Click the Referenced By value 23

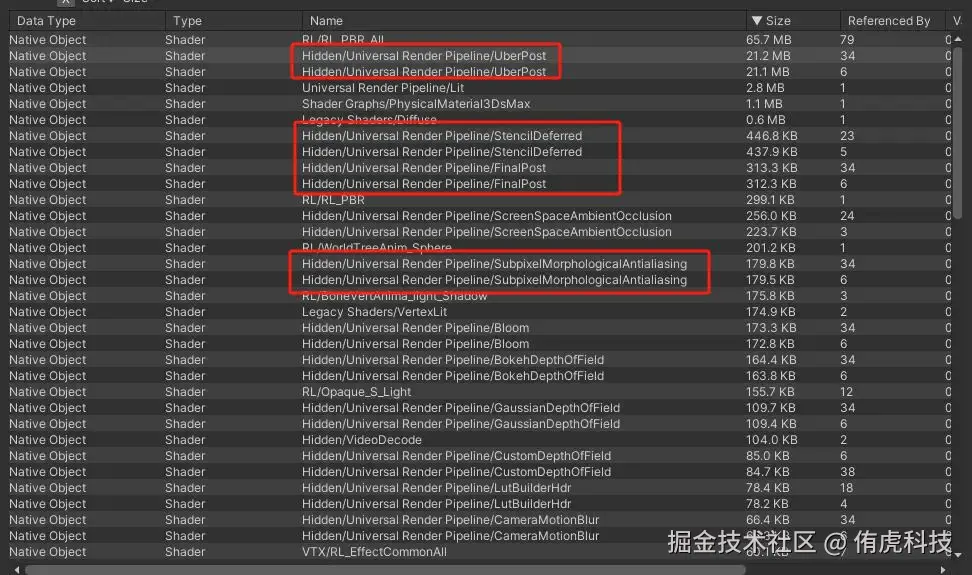click(x=847, y=136)
